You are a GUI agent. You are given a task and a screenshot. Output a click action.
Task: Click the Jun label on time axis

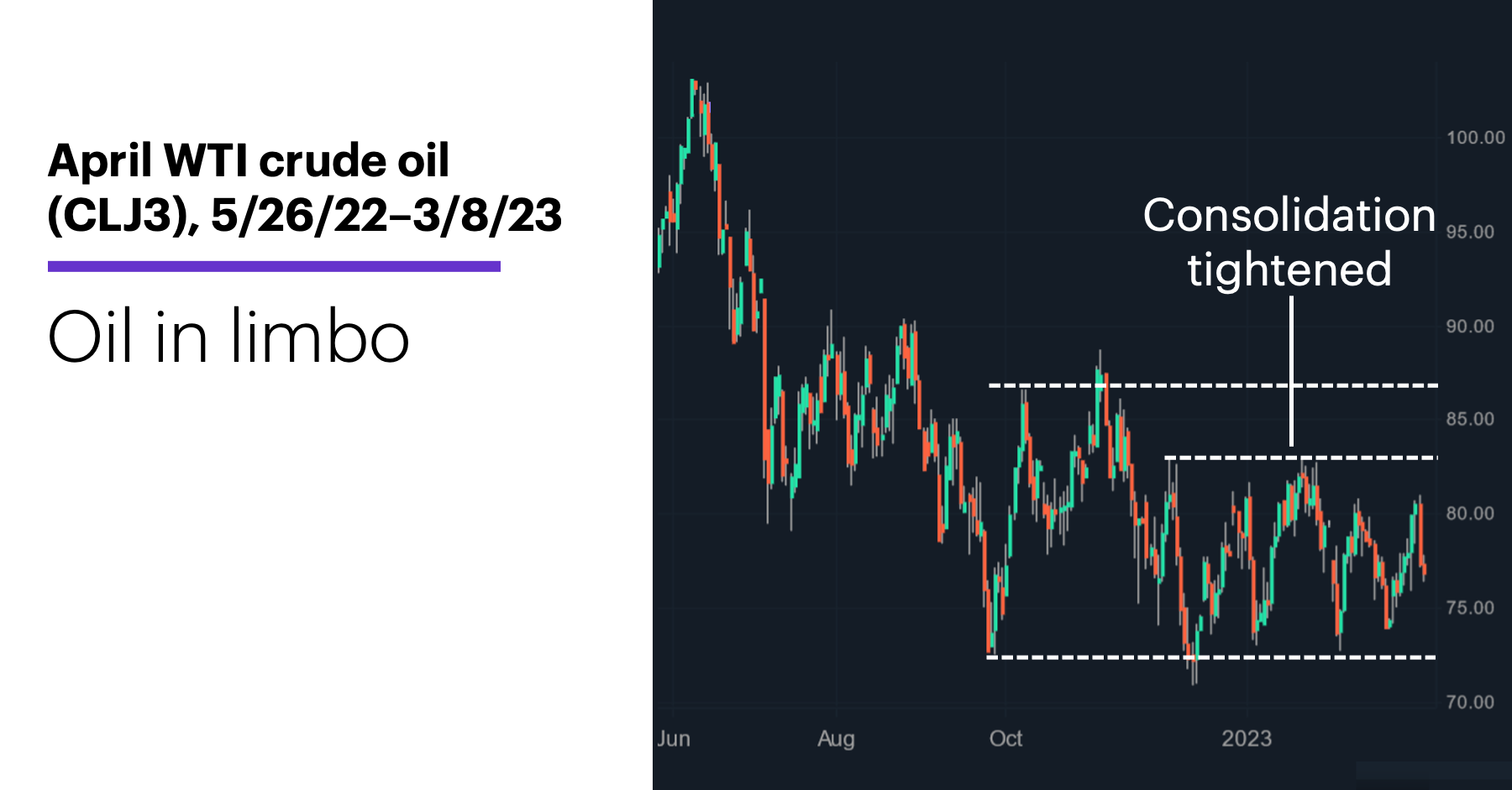click(674, 739)
